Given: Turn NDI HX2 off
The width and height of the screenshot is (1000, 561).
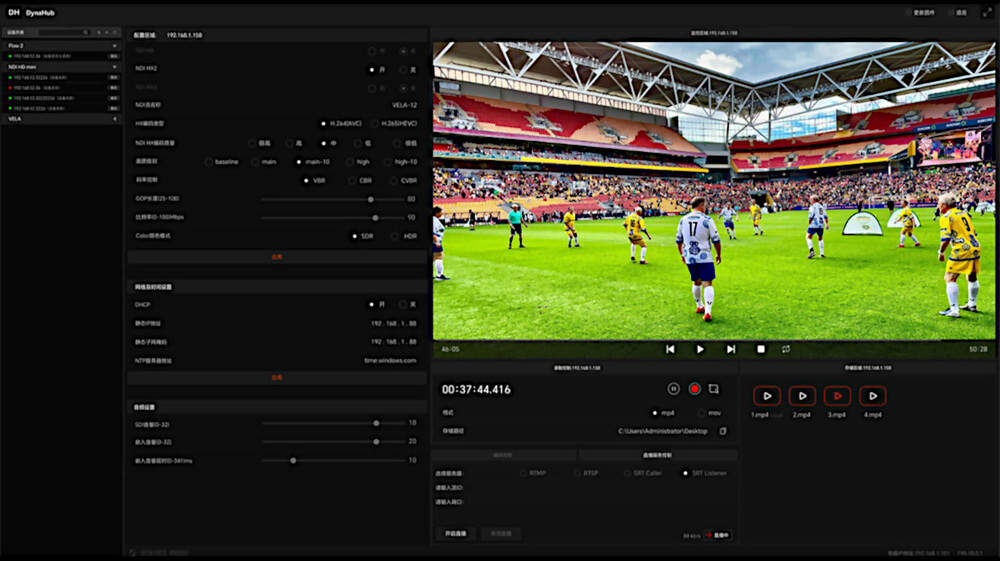Looking at the screenshot, I should [x=404, y=69].
